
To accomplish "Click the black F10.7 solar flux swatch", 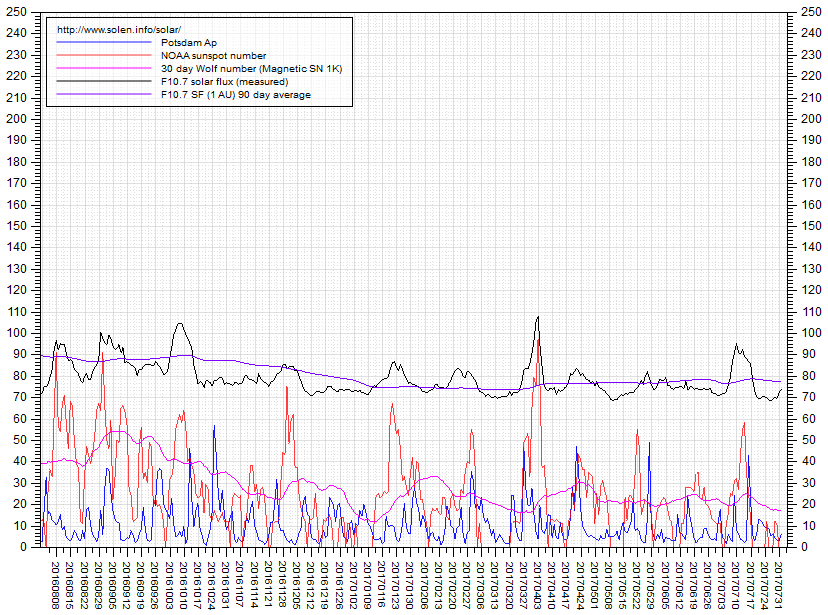I will (105, 82).
